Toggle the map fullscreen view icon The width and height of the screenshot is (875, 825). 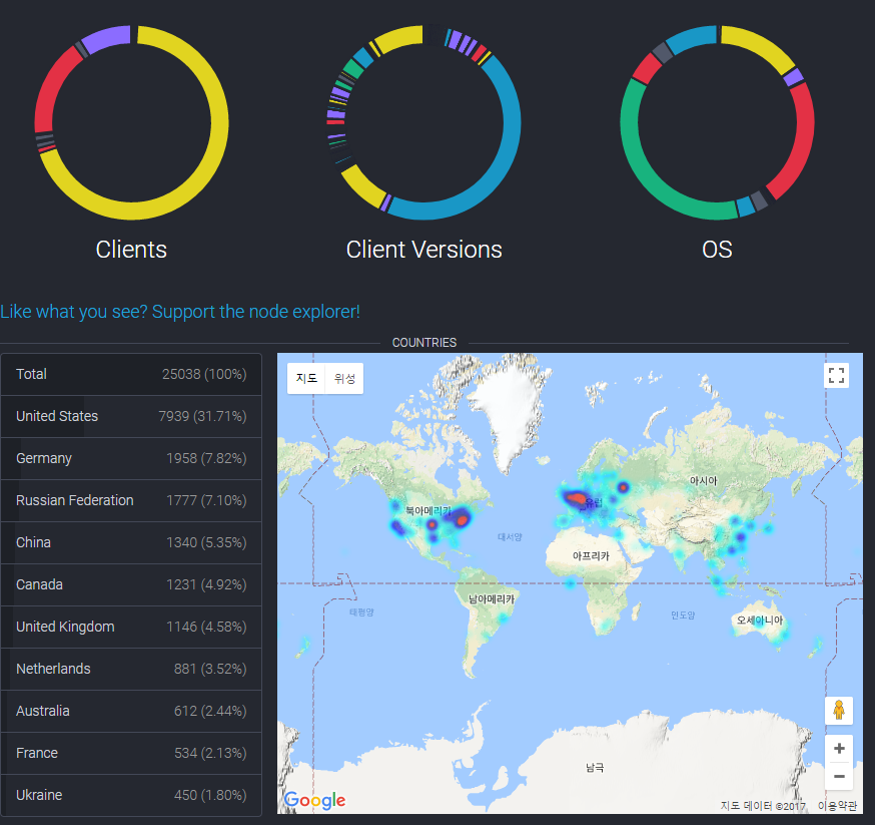coord(836,375)
